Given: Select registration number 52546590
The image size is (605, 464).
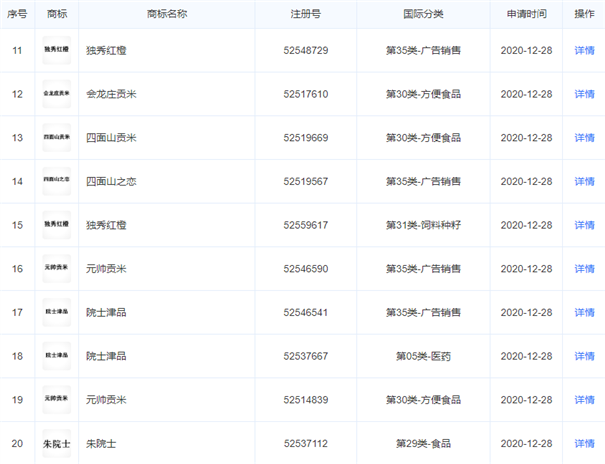Looking at the screenshot, I should pos(306,269).
